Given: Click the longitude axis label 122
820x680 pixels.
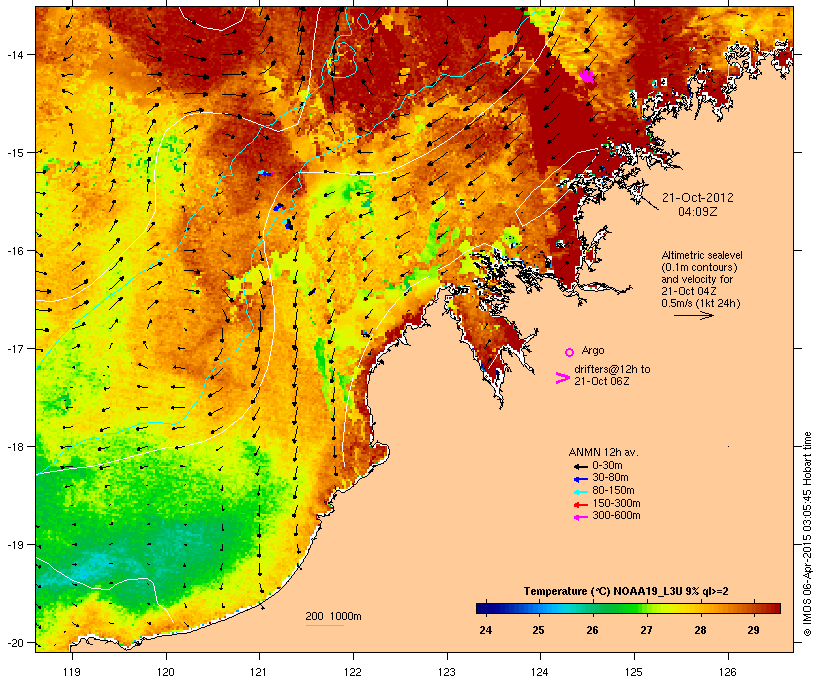Looking at the screenshot, I should pyautogui.click(x=354, y=672).
